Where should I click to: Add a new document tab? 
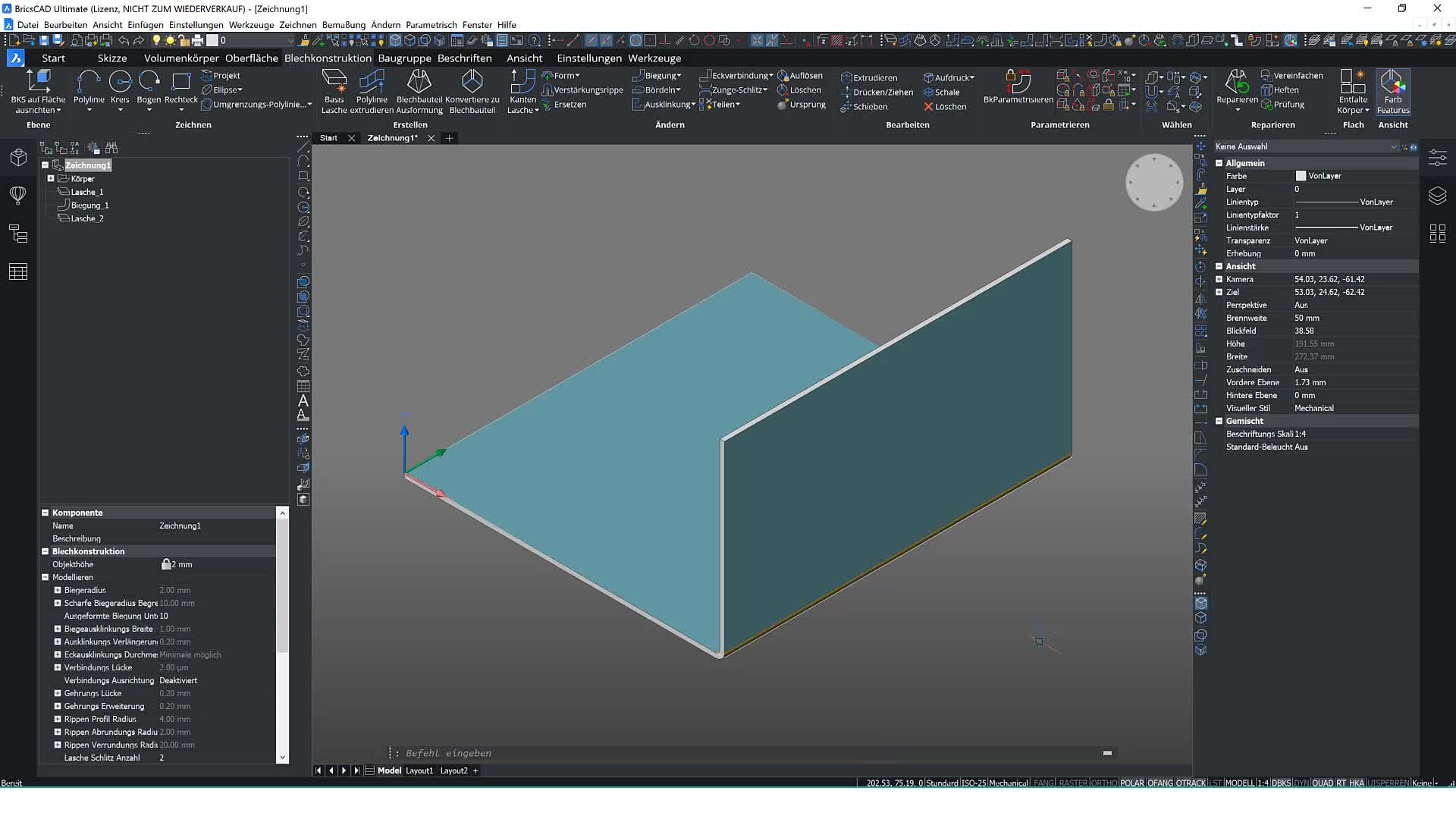pos(449,138)
